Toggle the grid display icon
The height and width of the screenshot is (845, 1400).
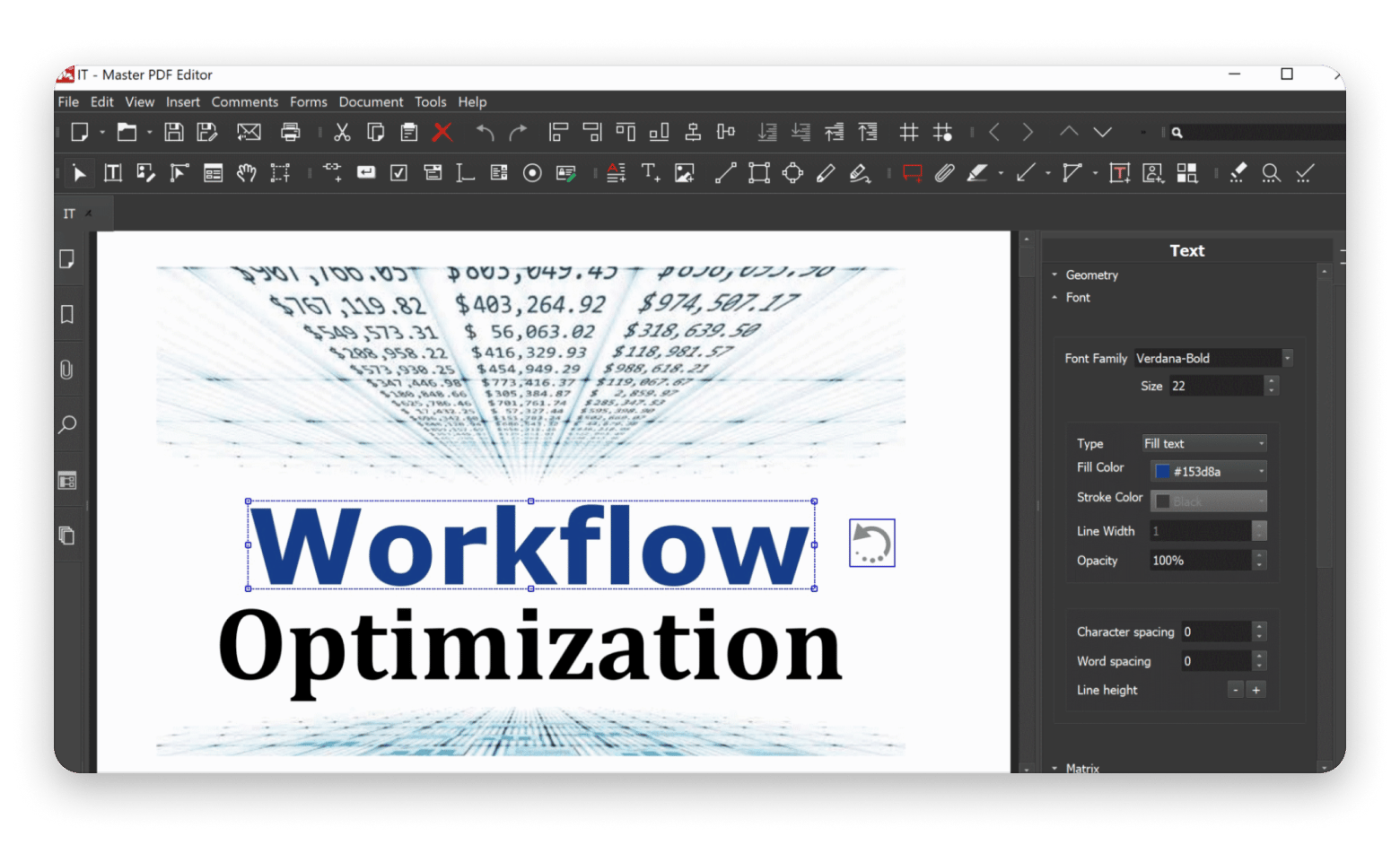coord(908,133)
